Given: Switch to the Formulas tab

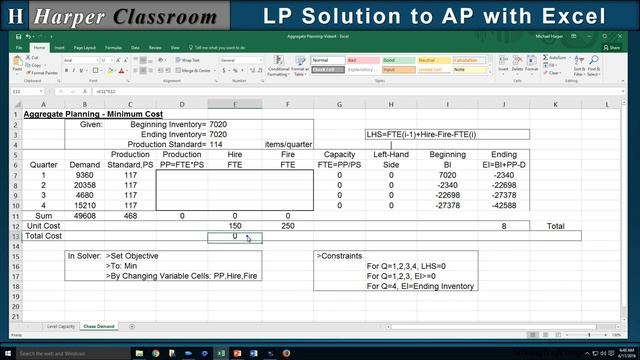Looking at the screenshot, I should point(113,48).
